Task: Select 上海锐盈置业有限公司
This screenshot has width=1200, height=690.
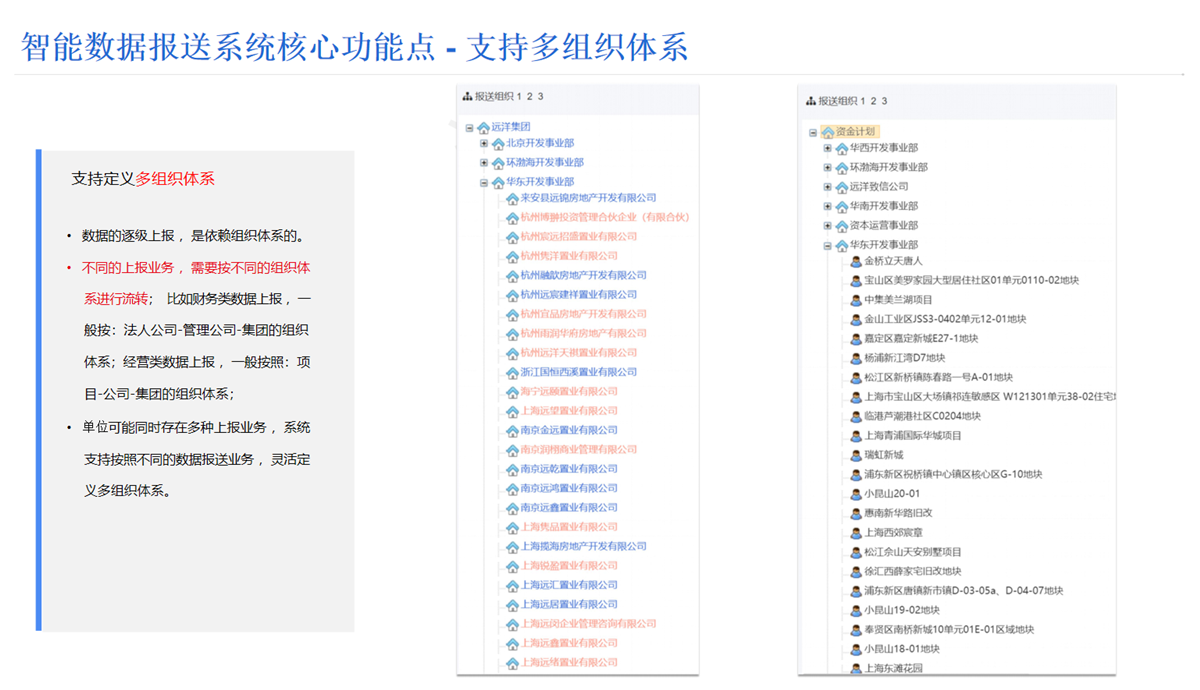Action: [x=569, y=566]
